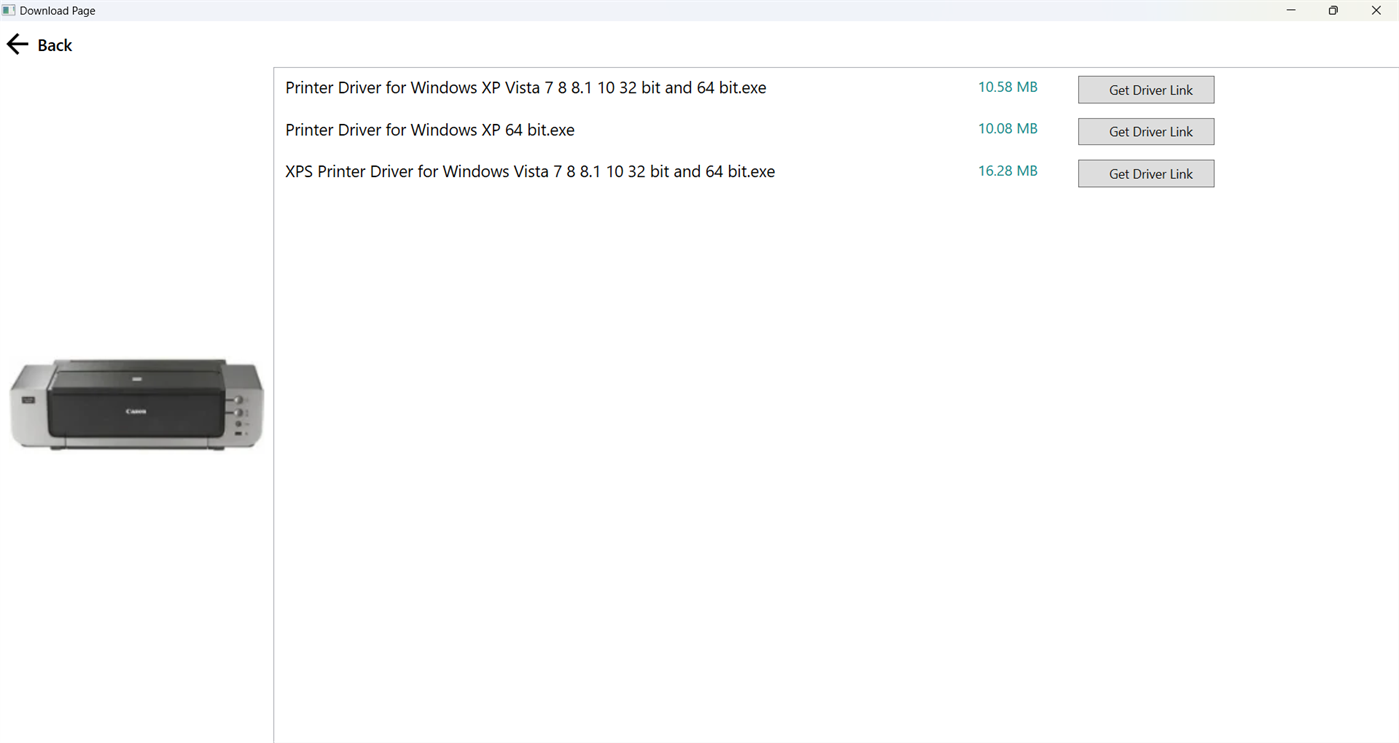Click the Download Page app icon in titlebar
Image resolution: width=1399 pixels, height=743 pixels.
tap(8, 10)
